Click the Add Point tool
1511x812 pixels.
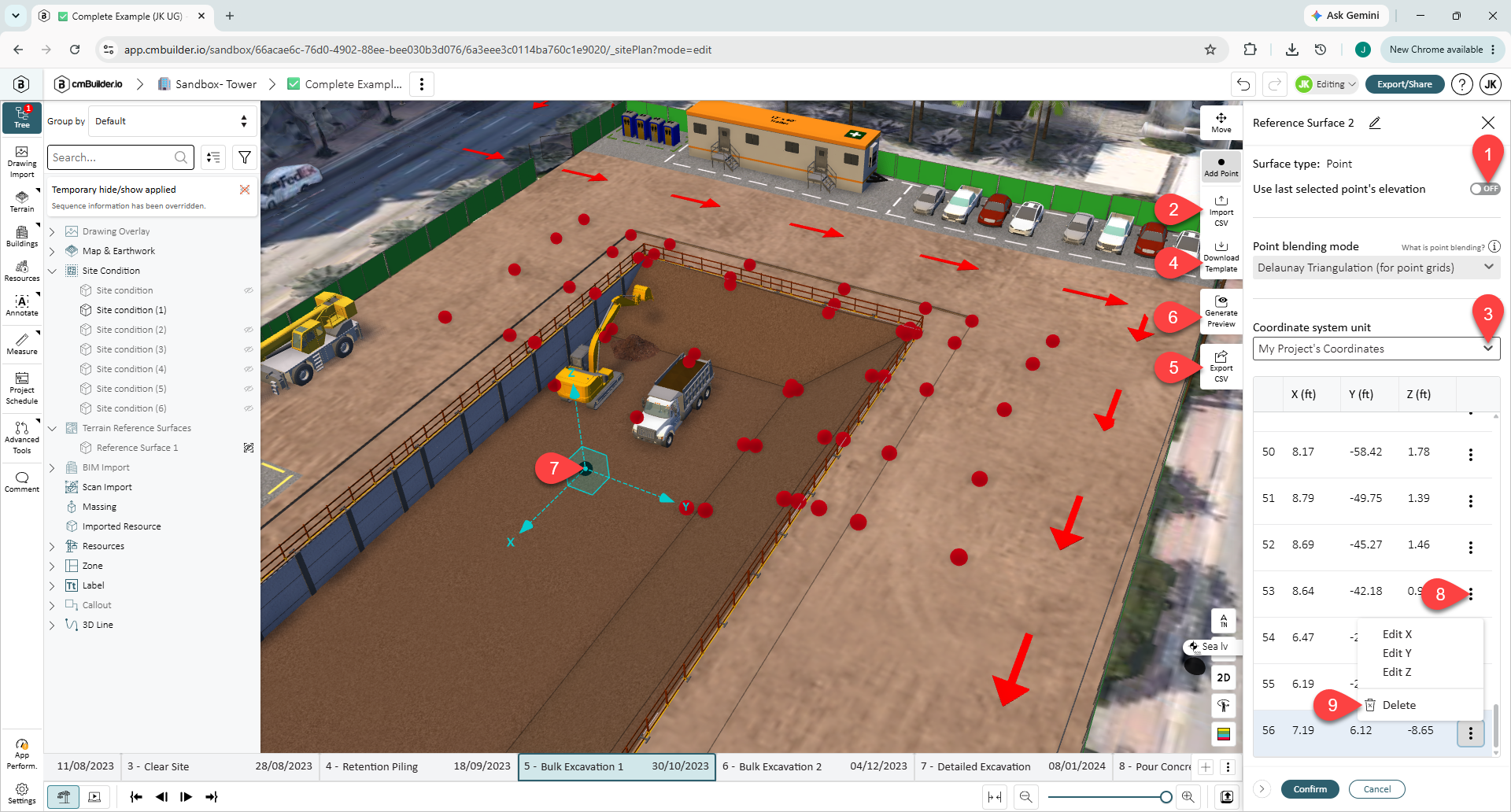[1221, 167]
